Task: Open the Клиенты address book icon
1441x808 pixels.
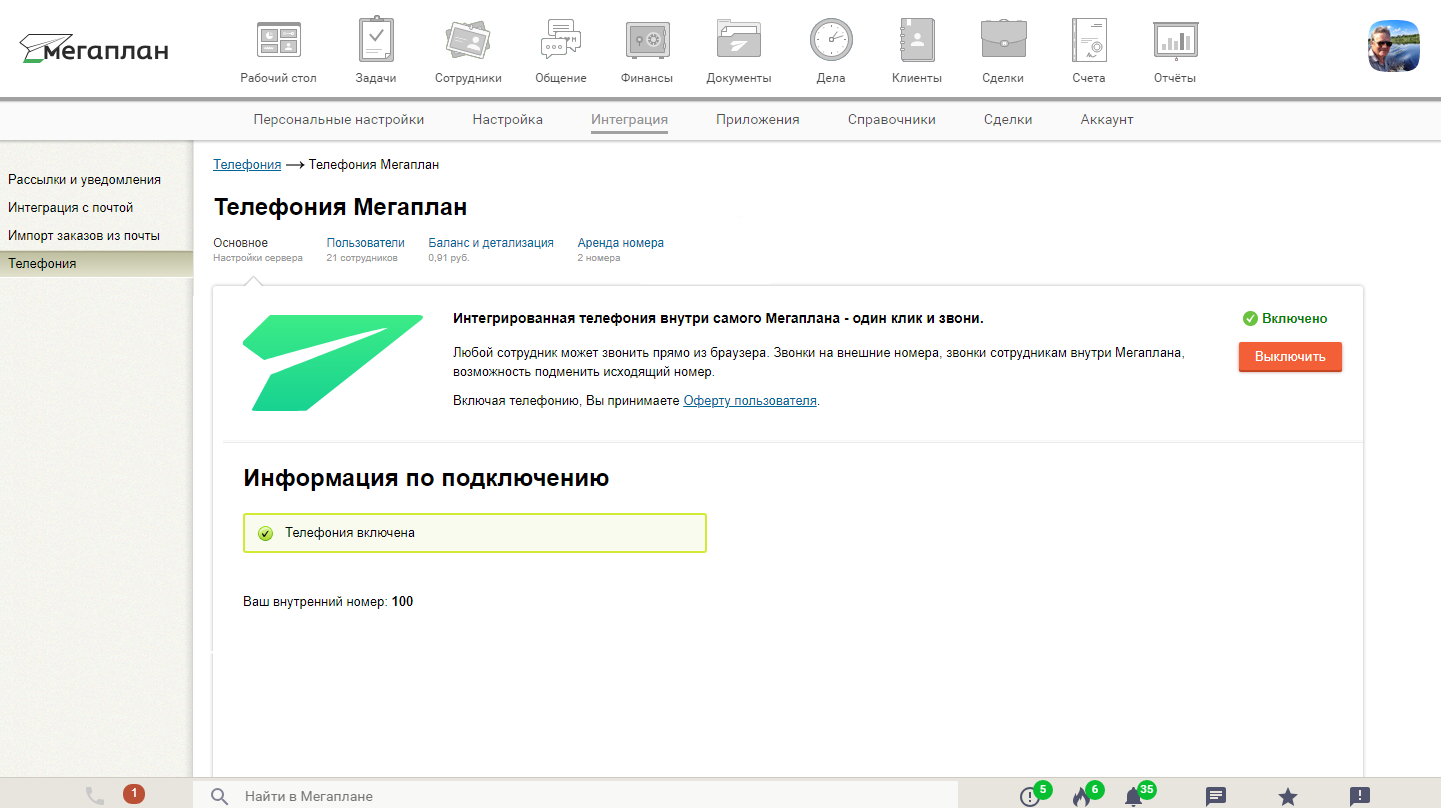Action: coord(917,40)
